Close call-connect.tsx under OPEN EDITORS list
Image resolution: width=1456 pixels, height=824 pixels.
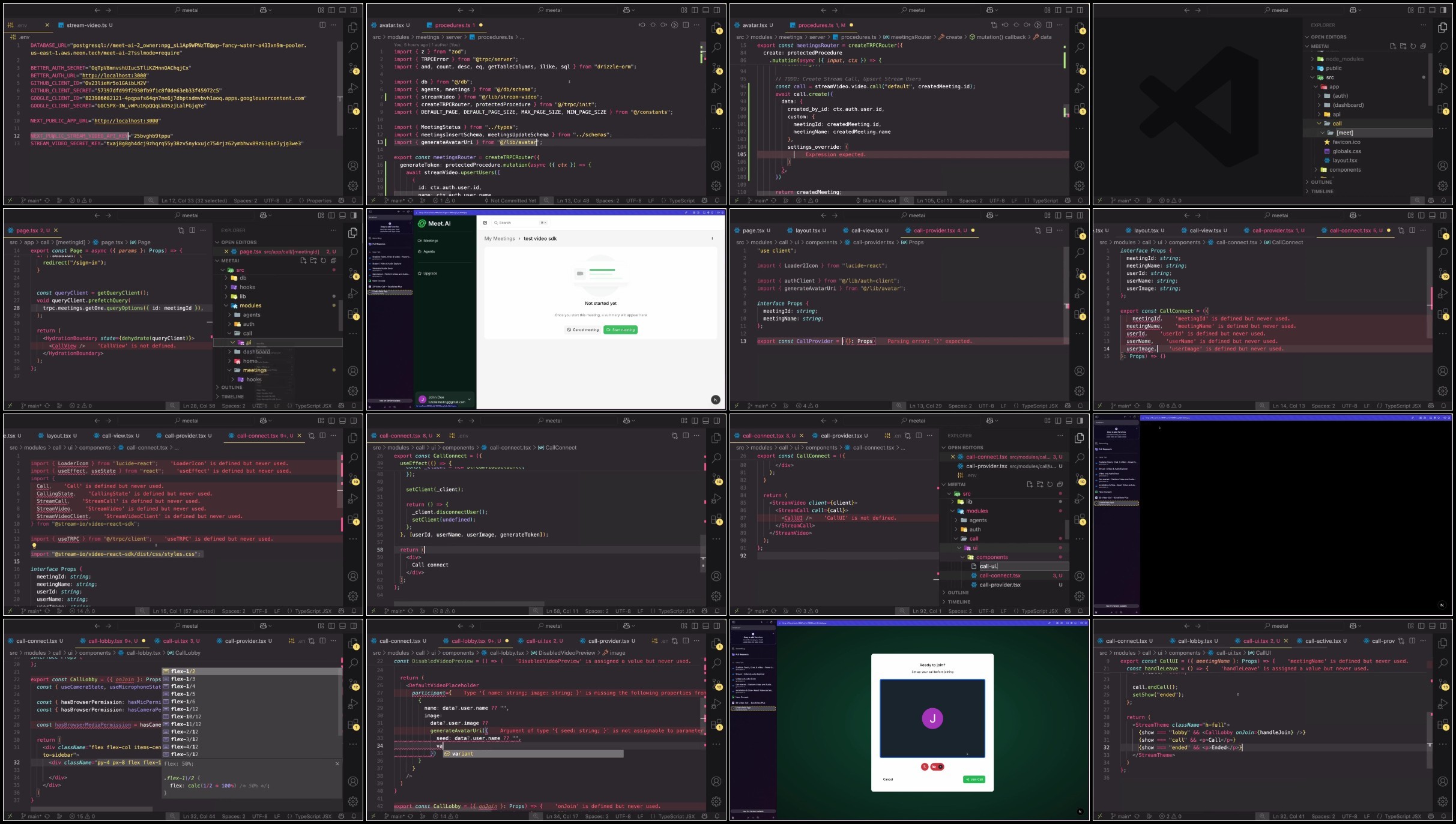pos(952,457)
